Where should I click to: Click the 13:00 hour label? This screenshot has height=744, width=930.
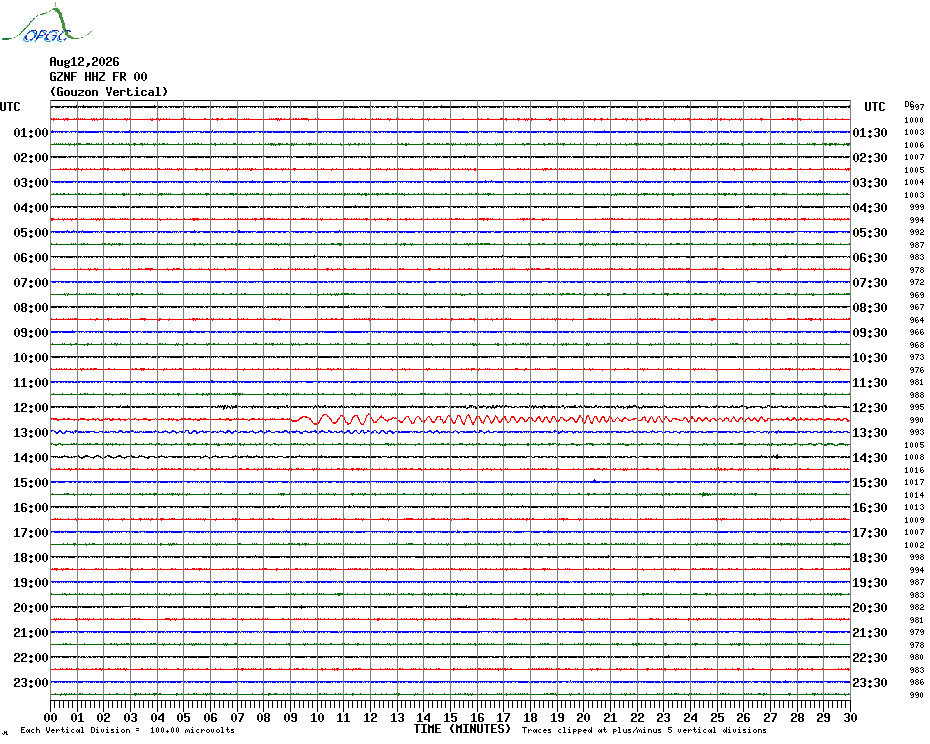coord(31,433)
